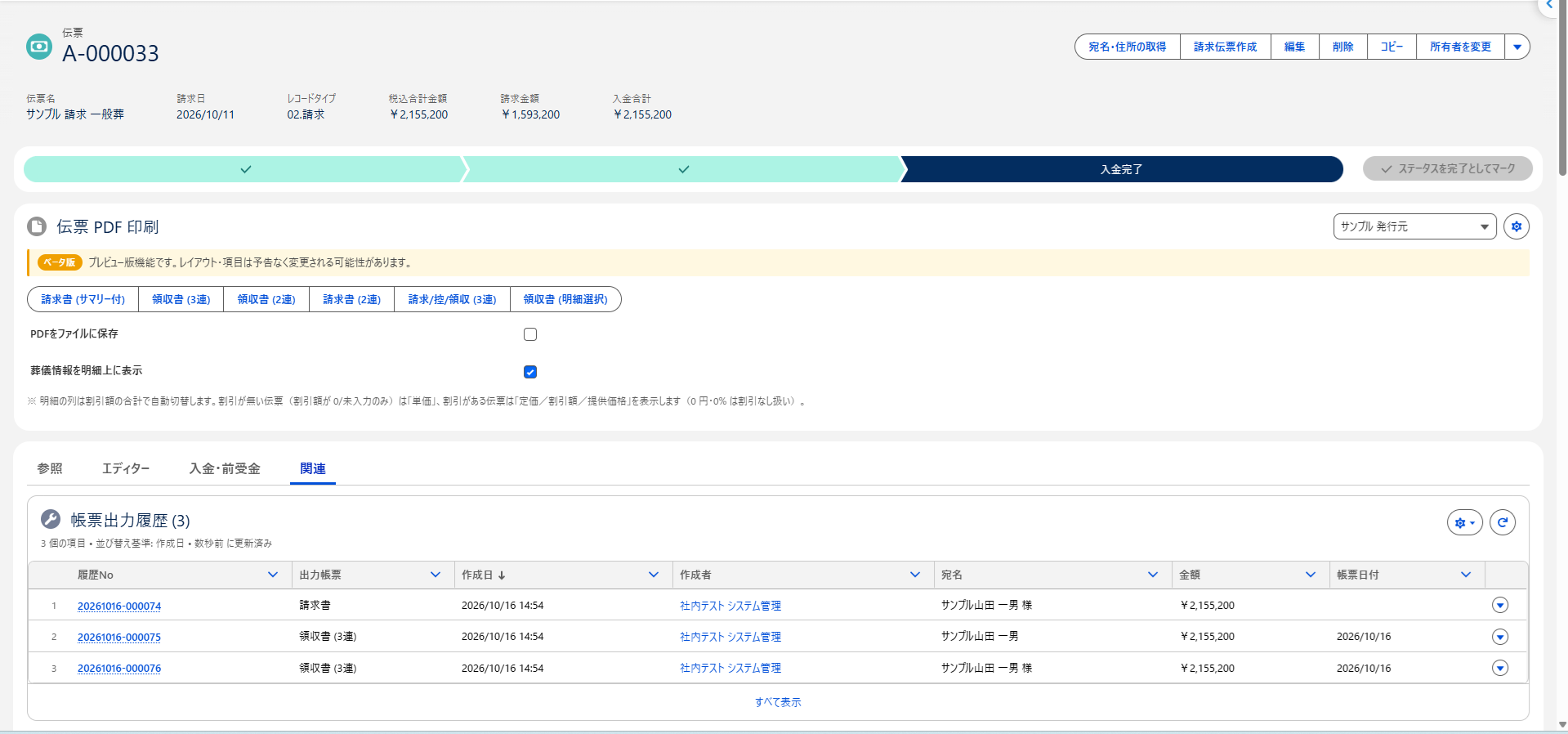Screen dimensions: 1568x734
Task: Expand 履歴No column menu chevron
Action: coord(273,575)
